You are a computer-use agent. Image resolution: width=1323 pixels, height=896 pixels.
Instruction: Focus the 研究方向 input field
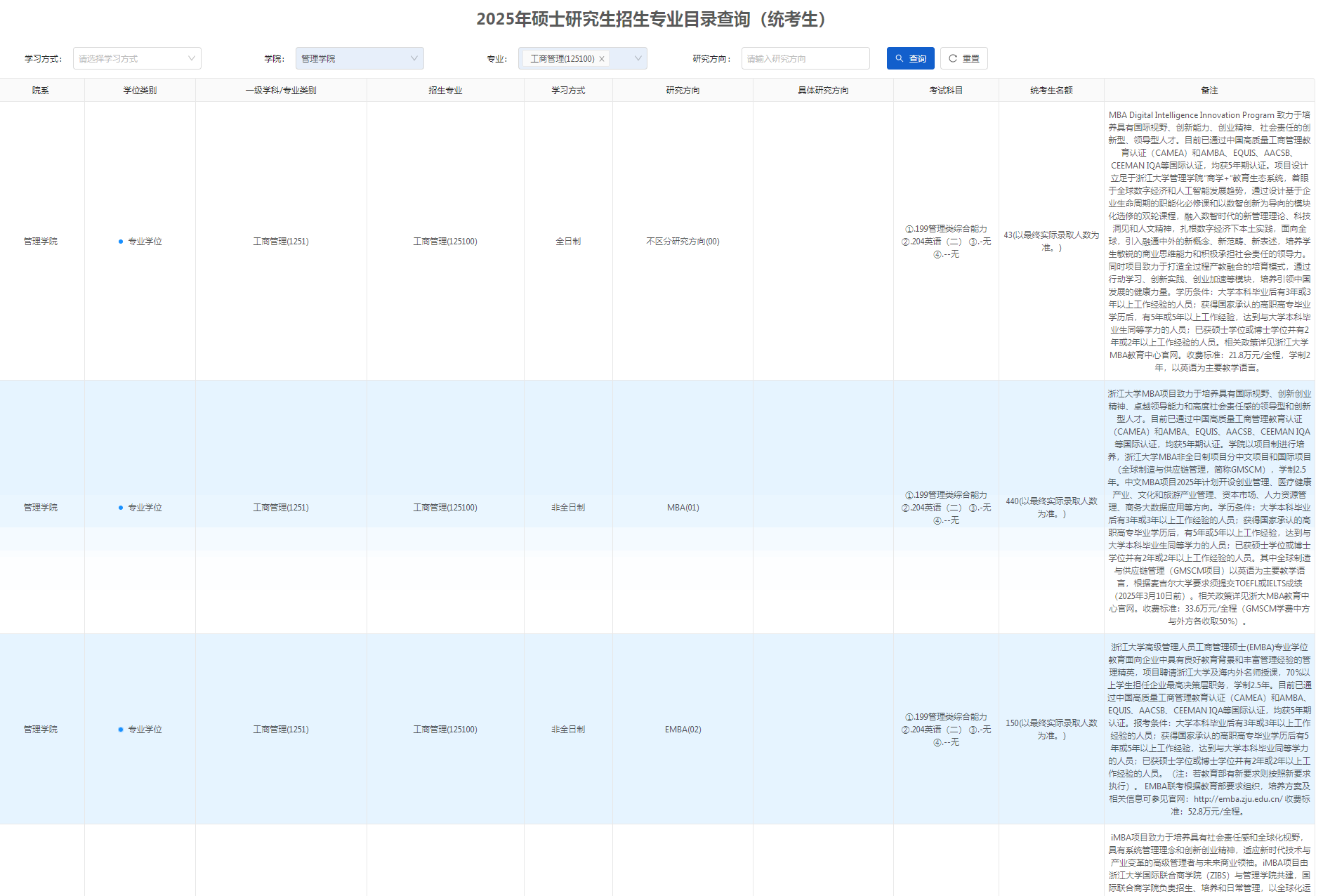pyautogui.click(x=805, y=58)
